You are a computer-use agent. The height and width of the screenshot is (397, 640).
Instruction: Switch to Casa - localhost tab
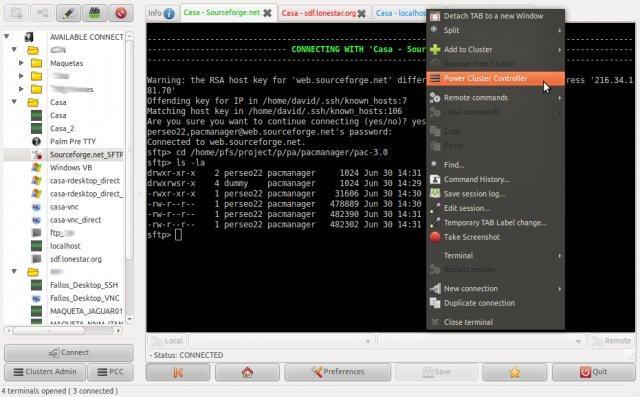point(400,13)
